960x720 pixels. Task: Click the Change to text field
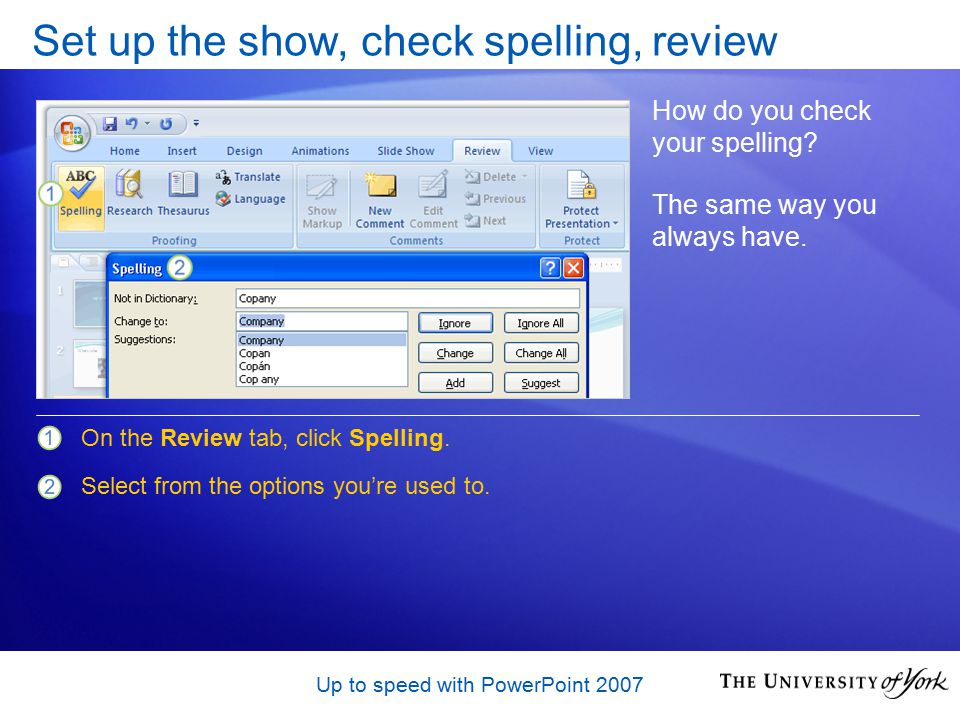click(x=321, y=321)
